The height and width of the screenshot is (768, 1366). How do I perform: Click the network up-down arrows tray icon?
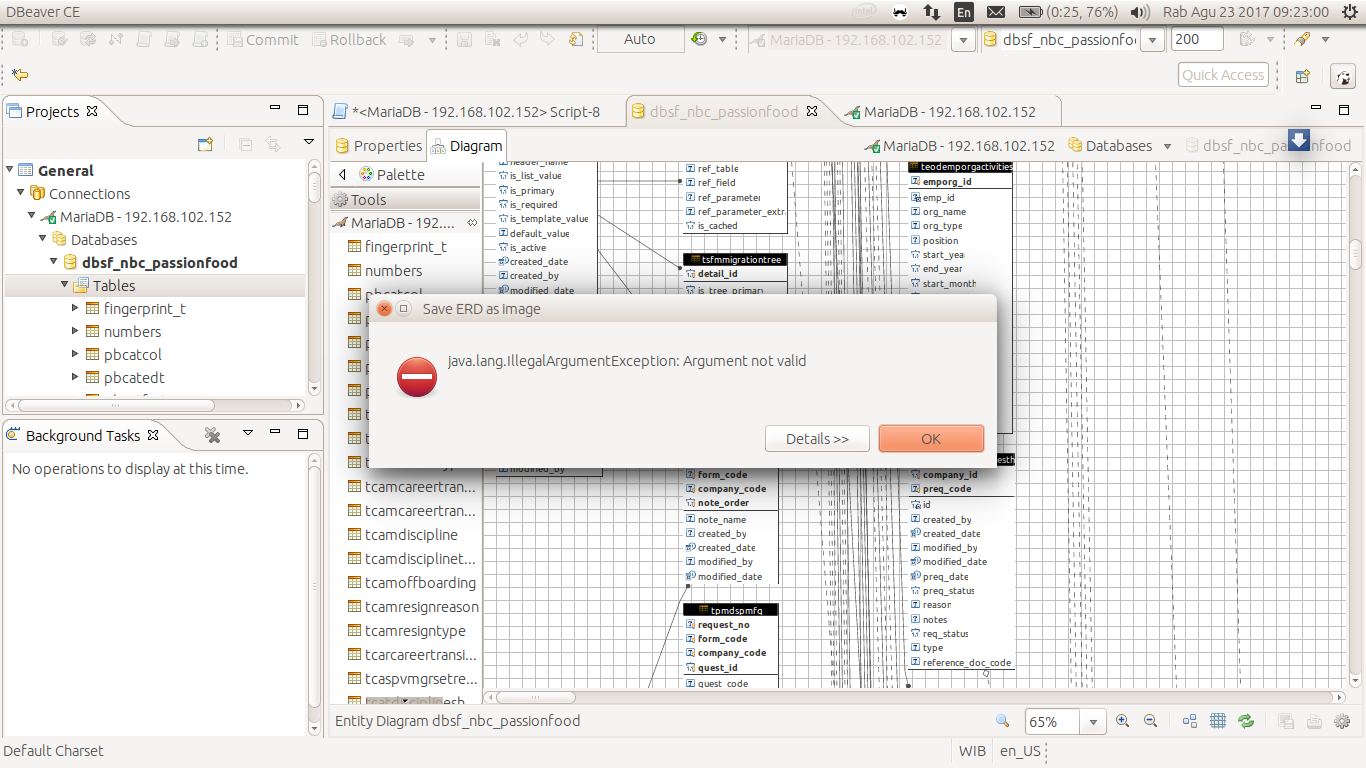tap(931, 12)
